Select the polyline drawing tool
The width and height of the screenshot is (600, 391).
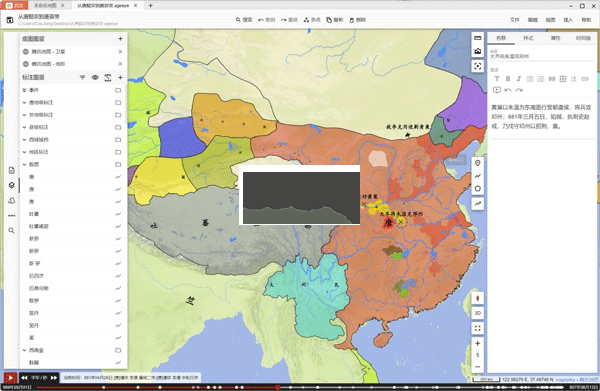[x=478, y=176]
